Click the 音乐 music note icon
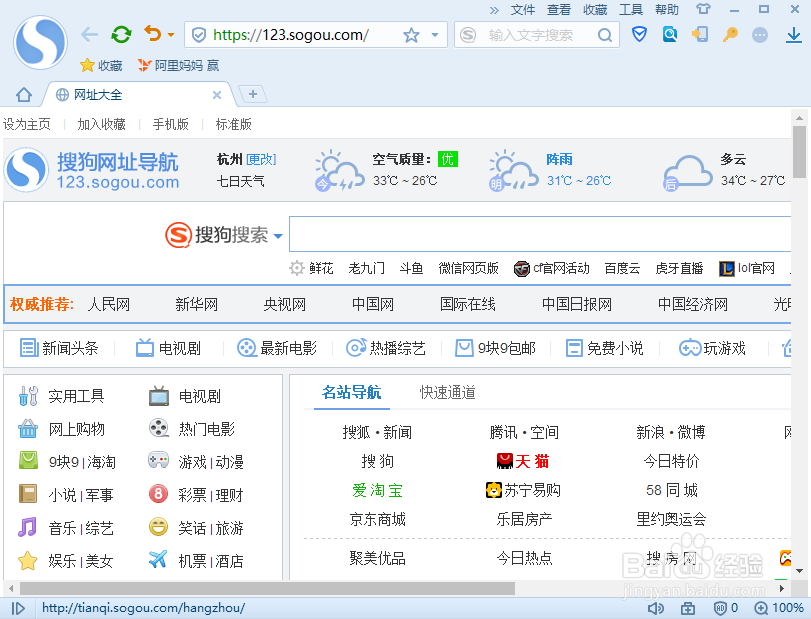Screen dimensions: 811x619 point(27,527)
